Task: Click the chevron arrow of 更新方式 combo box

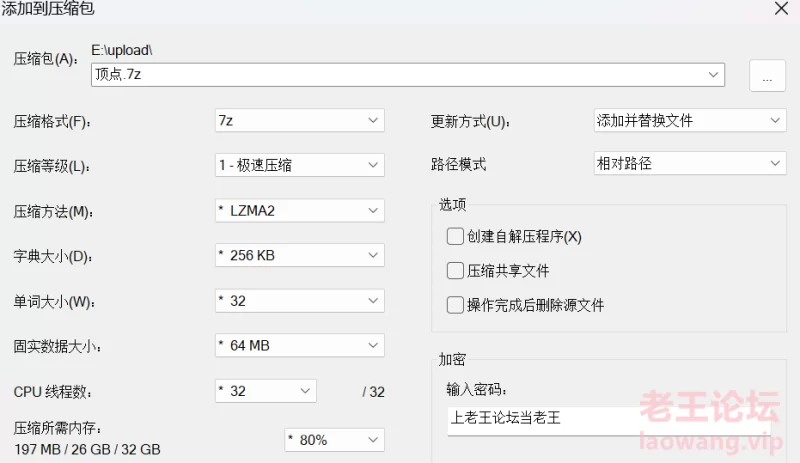Action: pyautogui.click(x=774, y=120)
